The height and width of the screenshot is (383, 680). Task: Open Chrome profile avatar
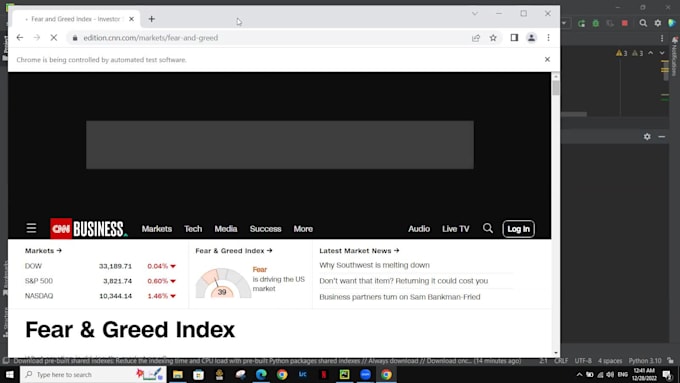coord(531,38)
